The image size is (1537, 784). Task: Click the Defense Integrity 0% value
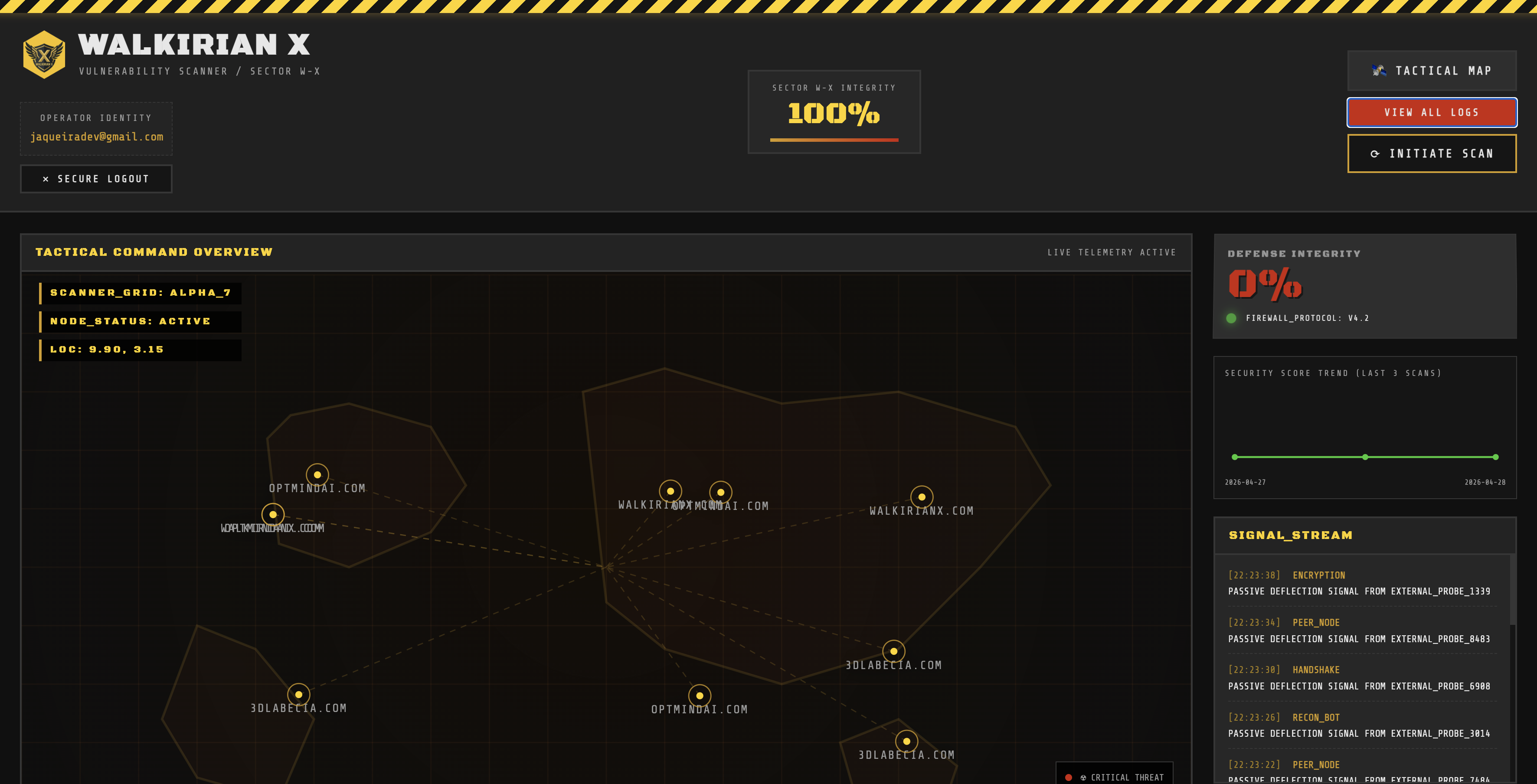(1265, 284)
